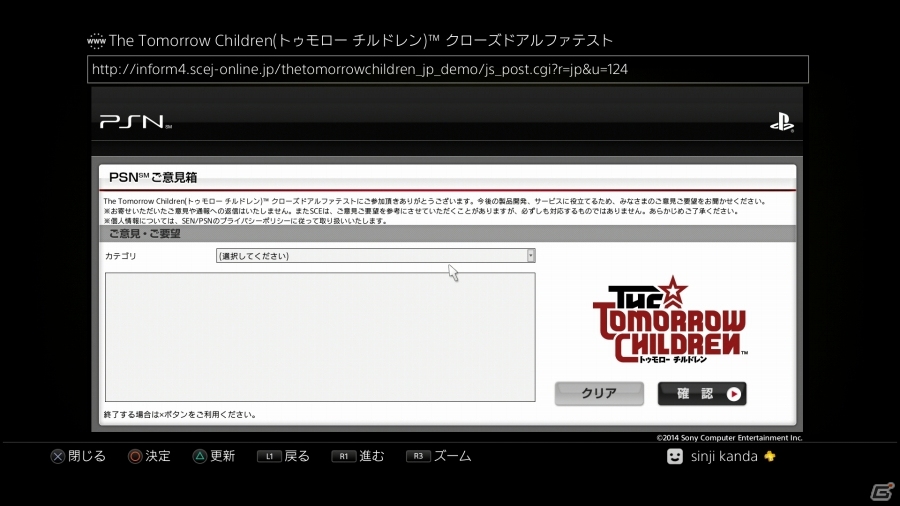The height and width of the screenshot is (506, 900).
Task: Click the feedback comment text area
Action: point(320,337)
